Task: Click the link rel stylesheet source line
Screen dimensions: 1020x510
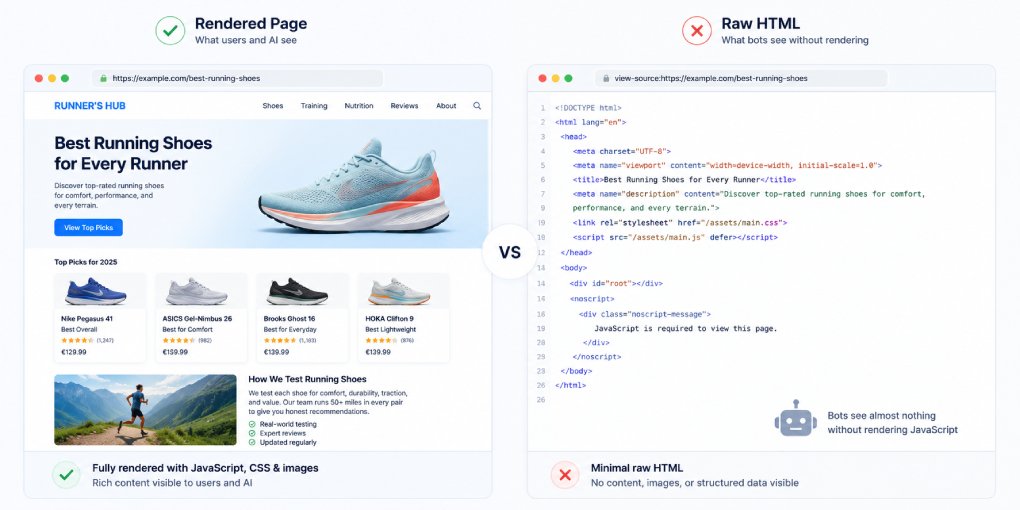Action: [680, 222]
